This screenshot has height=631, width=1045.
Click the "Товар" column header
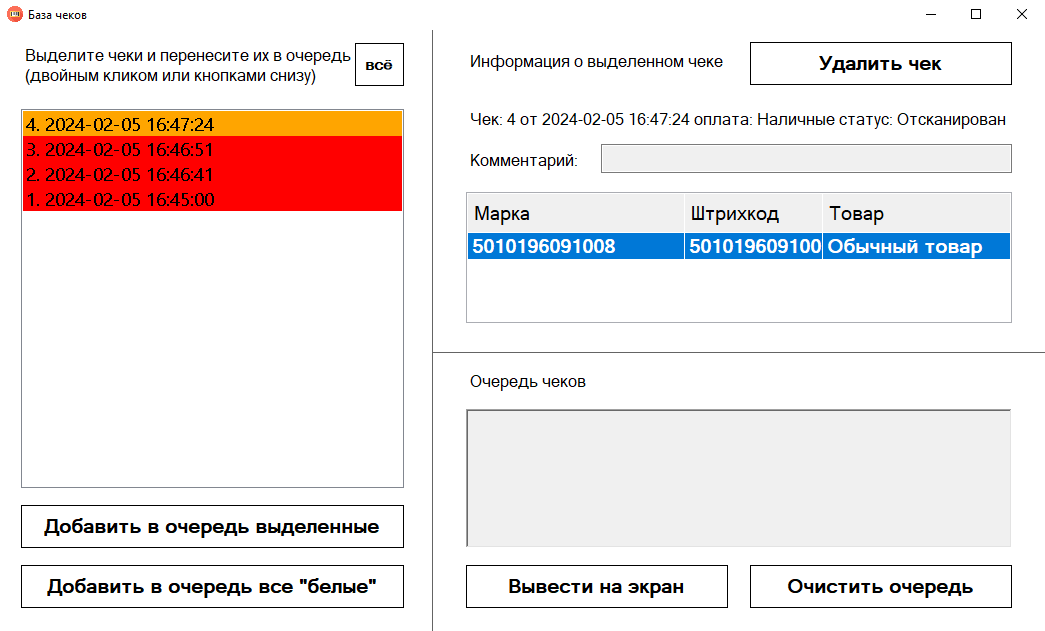coord(915,214)
